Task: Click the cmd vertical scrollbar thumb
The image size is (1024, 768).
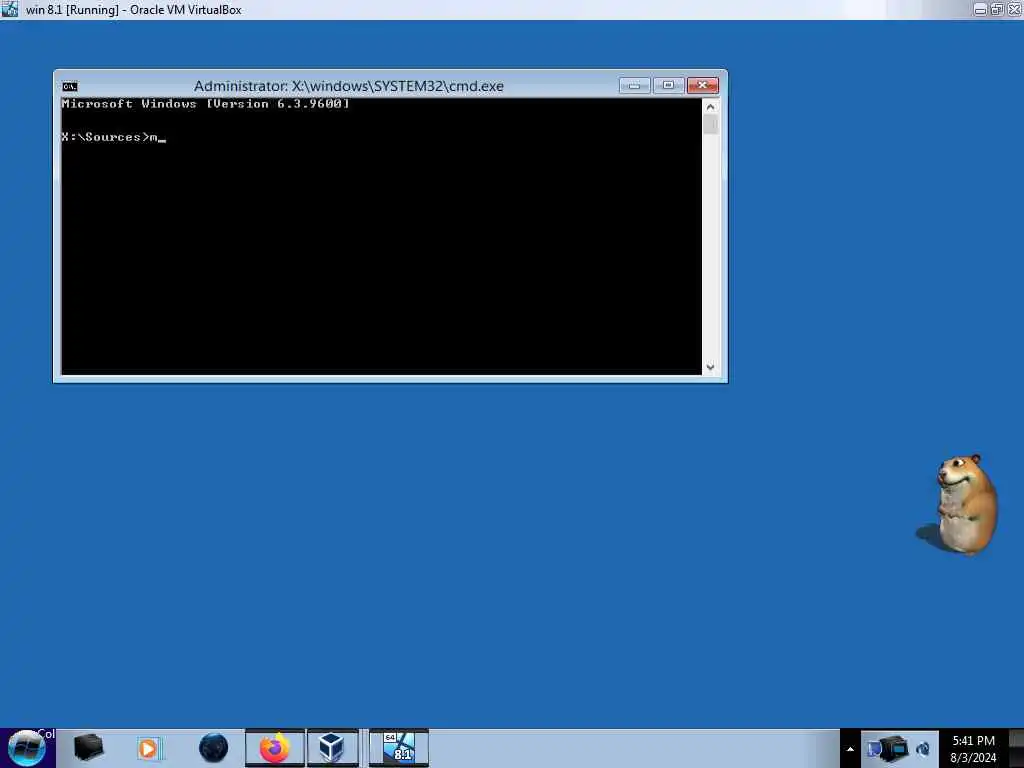Action: click(x=711, y=124)
